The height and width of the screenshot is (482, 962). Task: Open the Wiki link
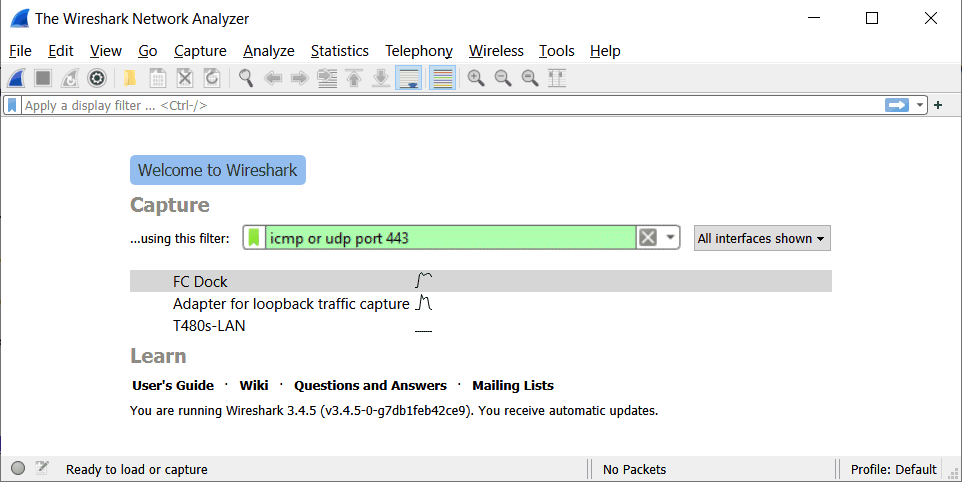(254, 386)
